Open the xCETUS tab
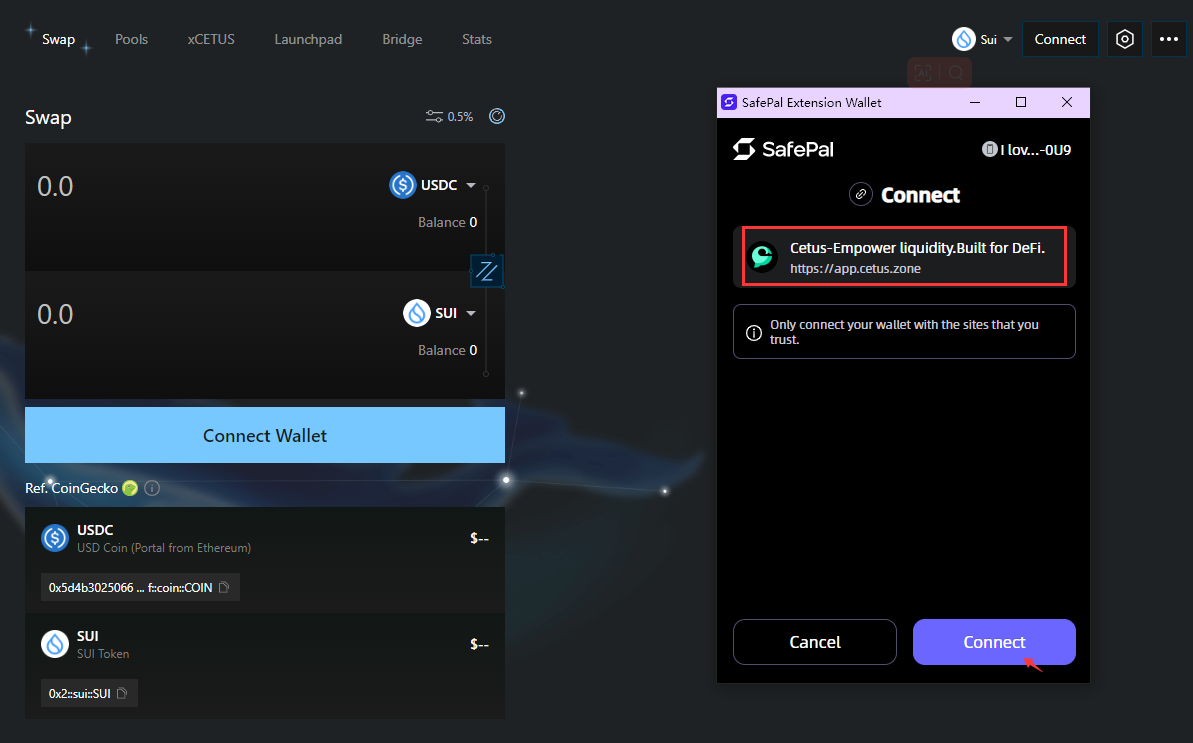 click(211, 39)
